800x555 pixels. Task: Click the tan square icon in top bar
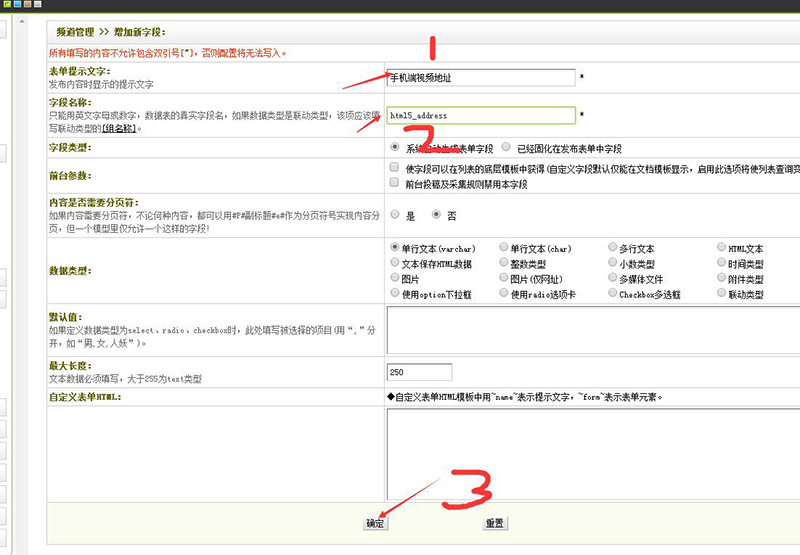(x=27, y=4)
